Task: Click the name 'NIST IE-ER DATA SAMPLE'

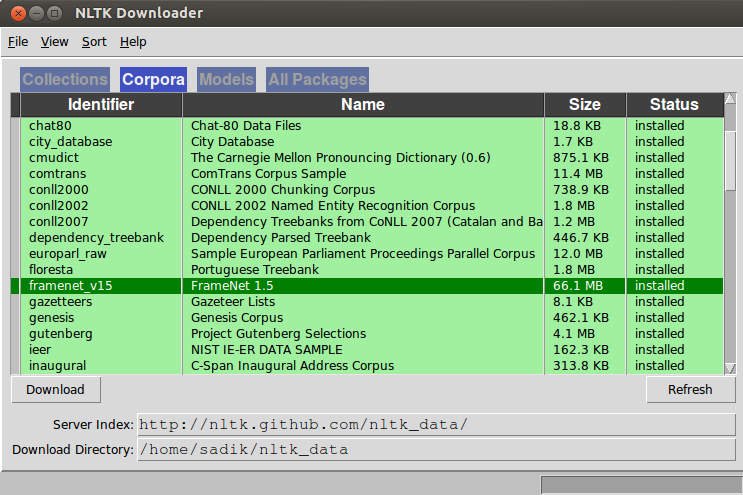Action: [x=267, y=350]
